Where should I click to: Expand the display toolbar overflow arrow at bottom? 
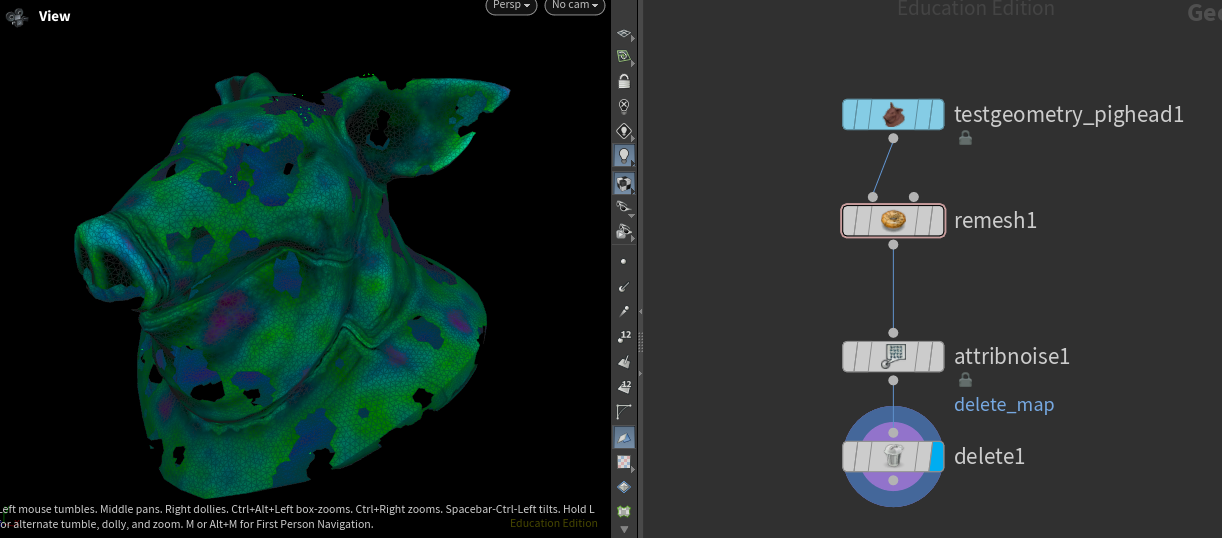click(624, 529)
